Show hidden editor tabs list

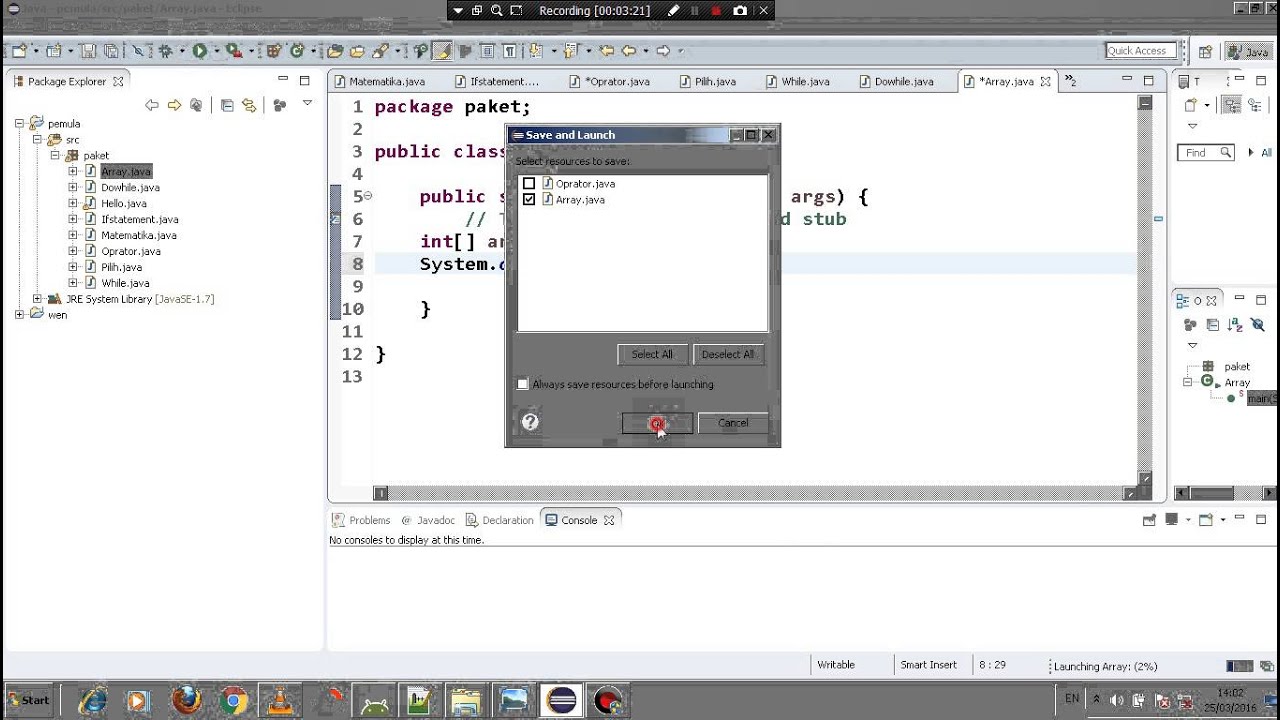pos(1070,81)
